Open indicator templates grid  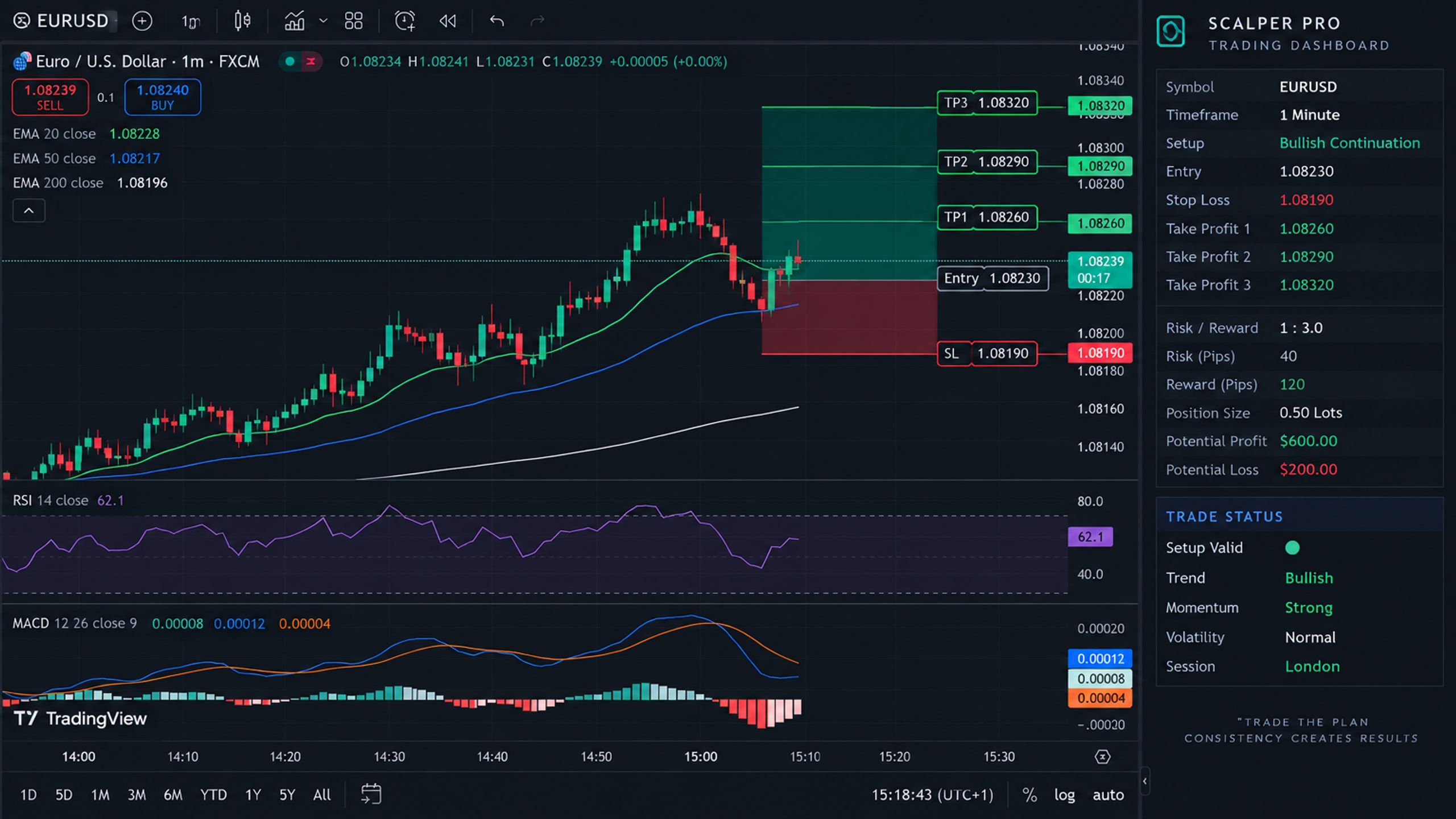coord(354,21)
